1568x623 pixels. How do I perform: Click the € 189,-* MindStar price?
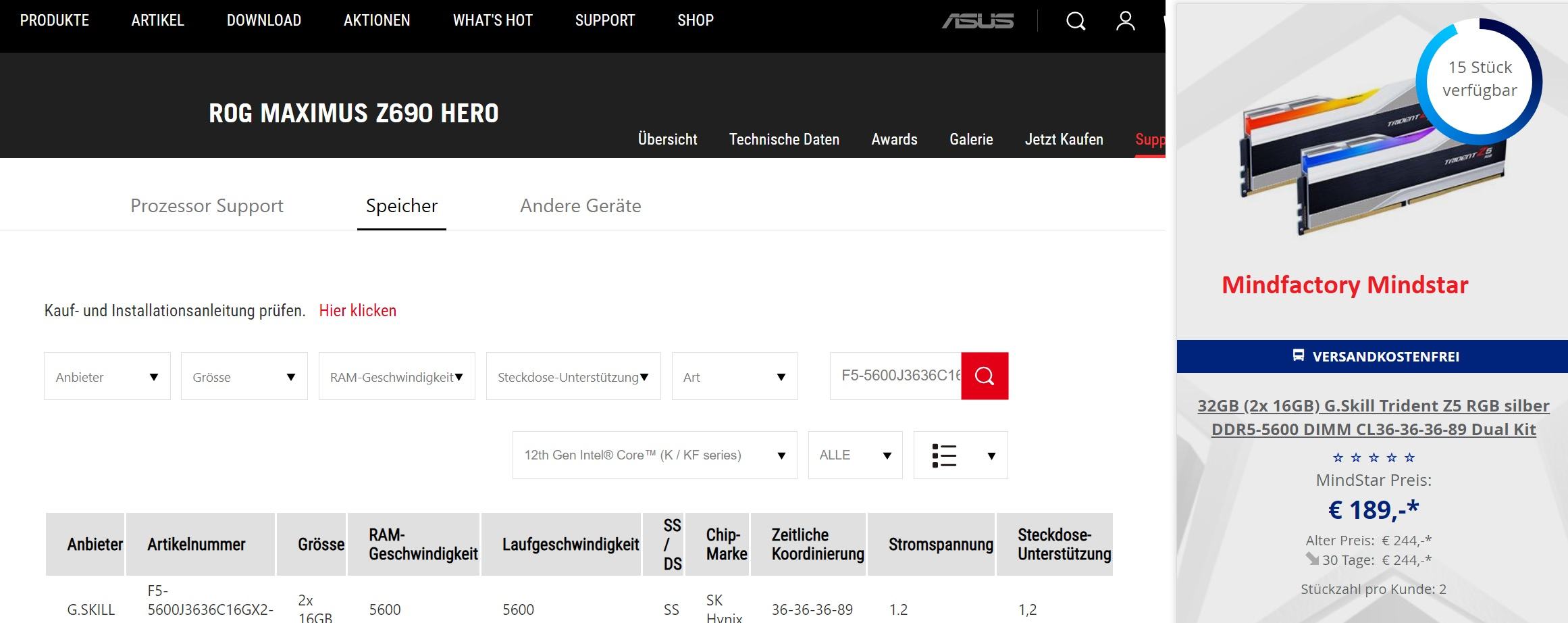pyautogui.click(x=1374, y=510)
